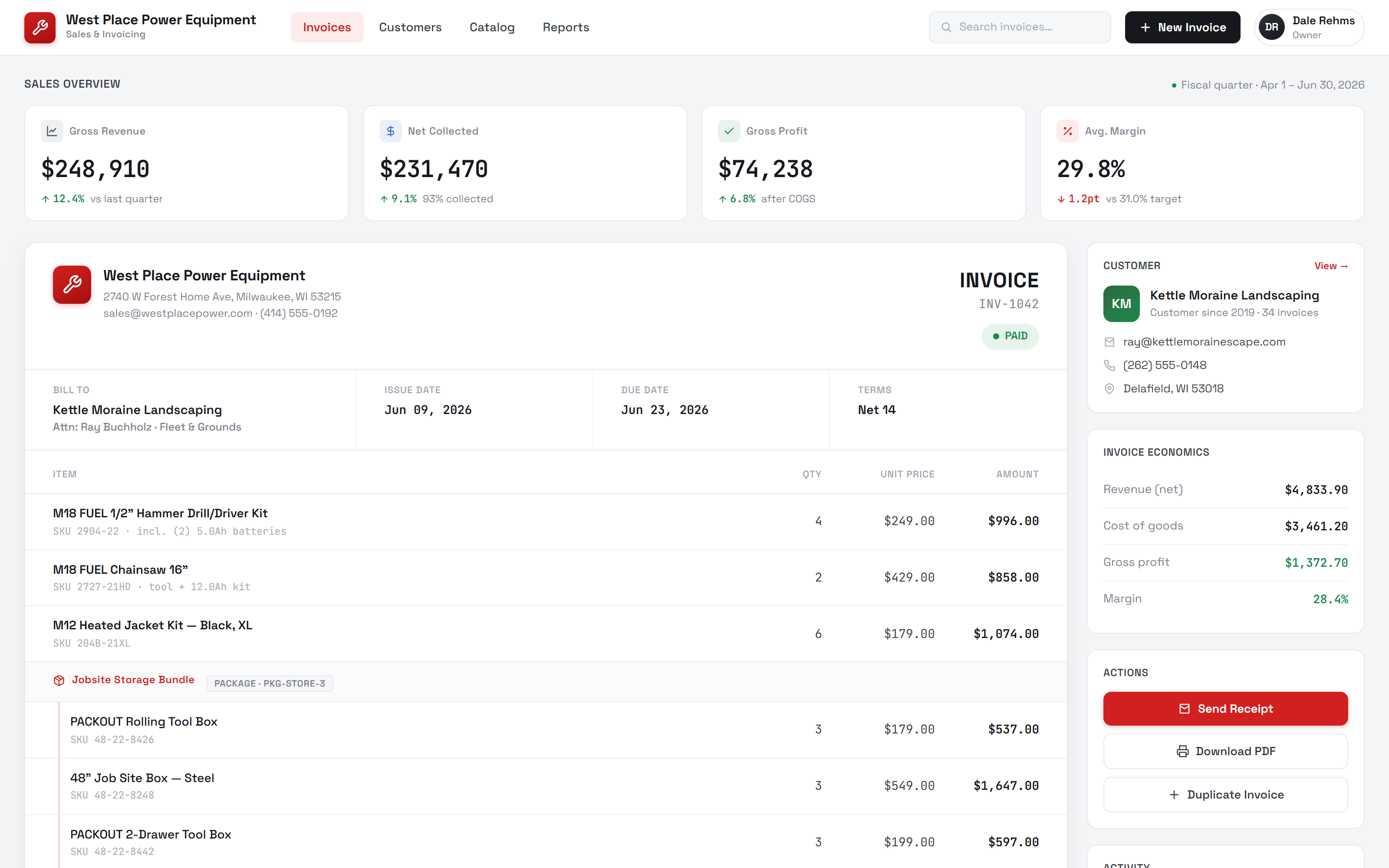Click the $231,470 Net Collected value
Screen dimensions: 1389x868
click(434, 169)
